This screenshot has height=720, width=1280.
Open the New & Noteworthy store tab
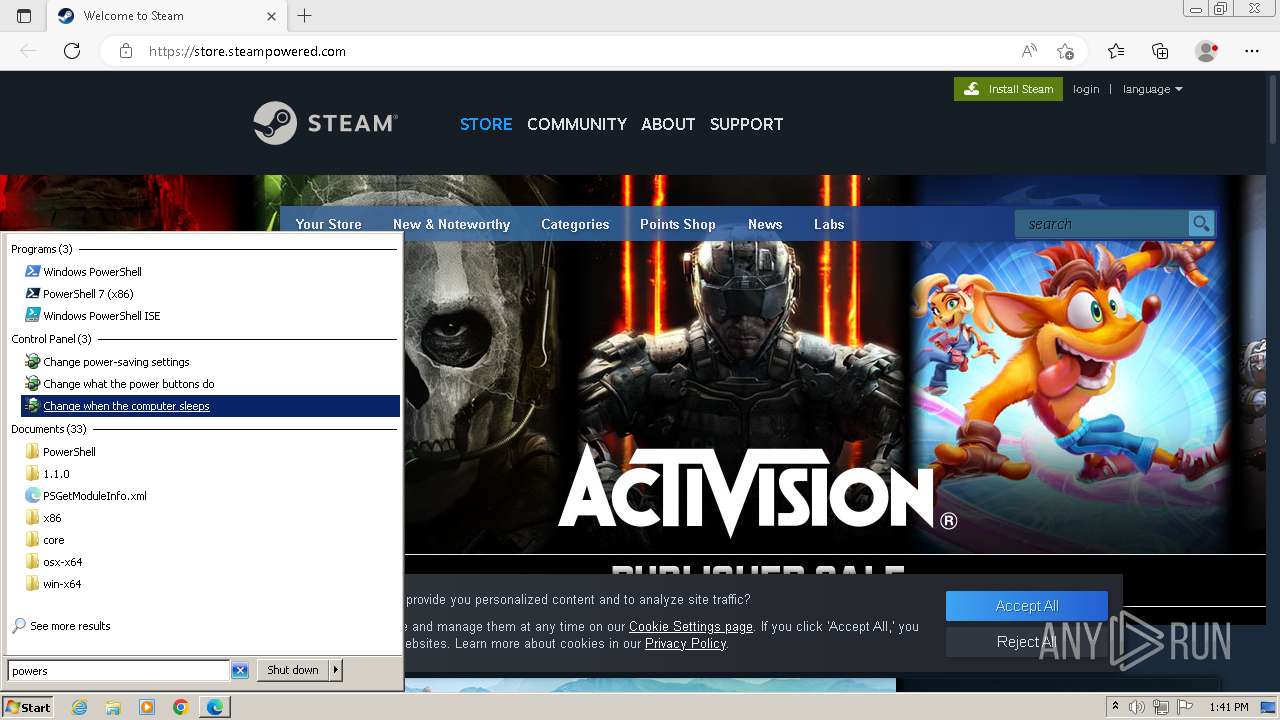pyautogui.click(x=451, y=224)
